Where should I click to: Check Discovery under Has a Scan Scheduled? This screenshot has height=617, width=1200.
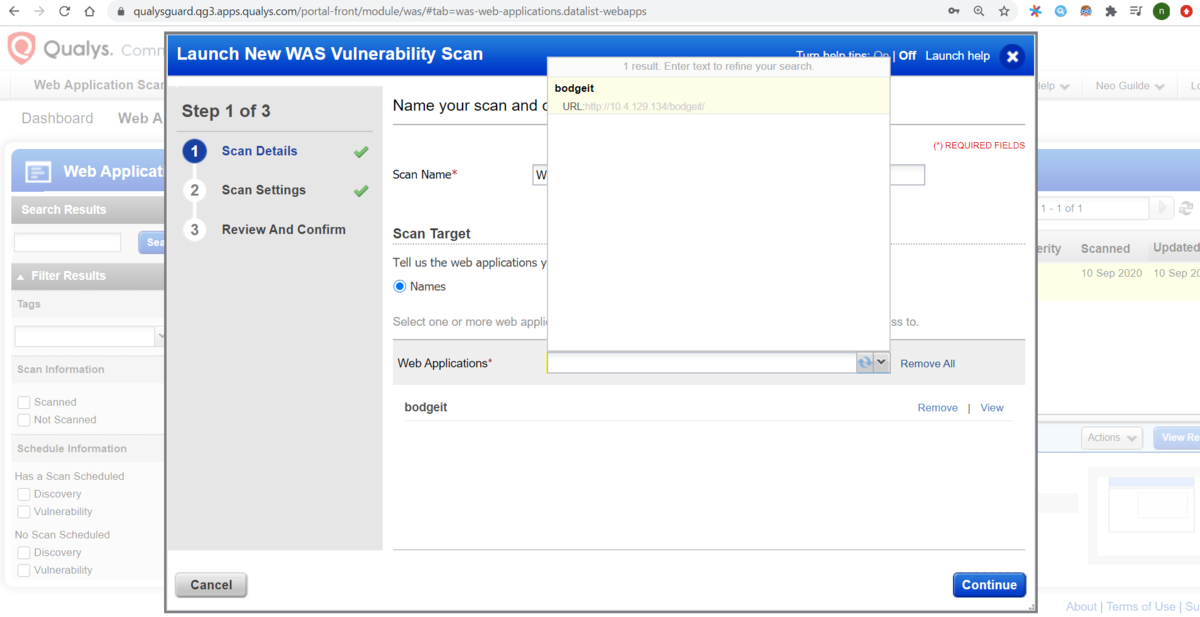tap(24, 494)
